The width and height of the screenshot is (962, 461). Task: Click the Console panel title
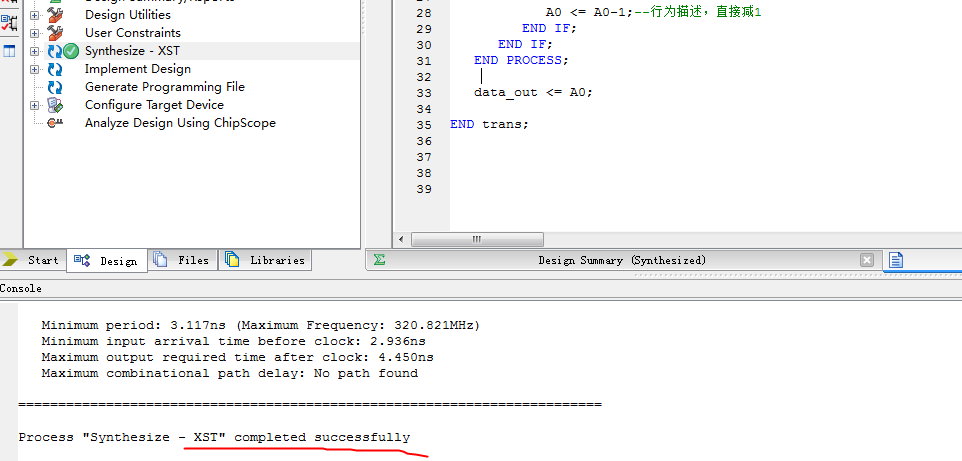[21, 289]
